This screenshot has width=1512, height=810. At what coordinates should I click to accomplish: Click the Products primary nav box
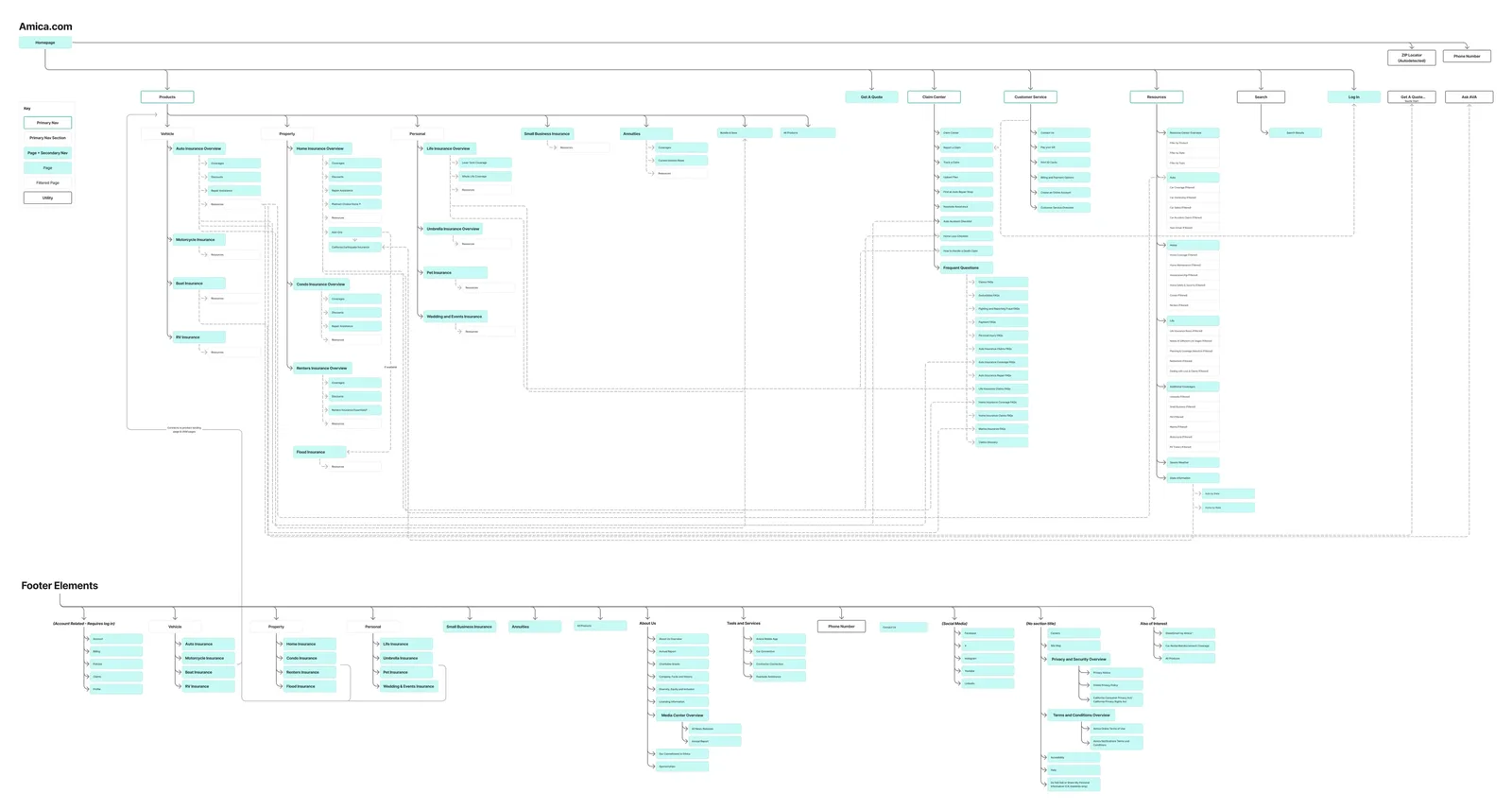click(167, 96)
